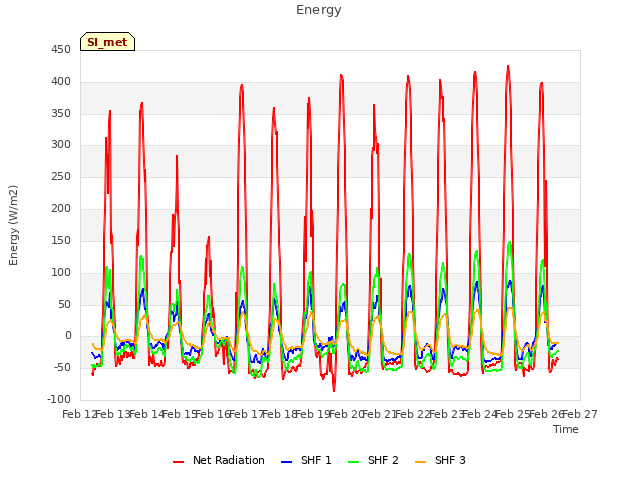640x480 pixels.
Task: Click the 350 y-axis tick label
Action: [61, 113]
